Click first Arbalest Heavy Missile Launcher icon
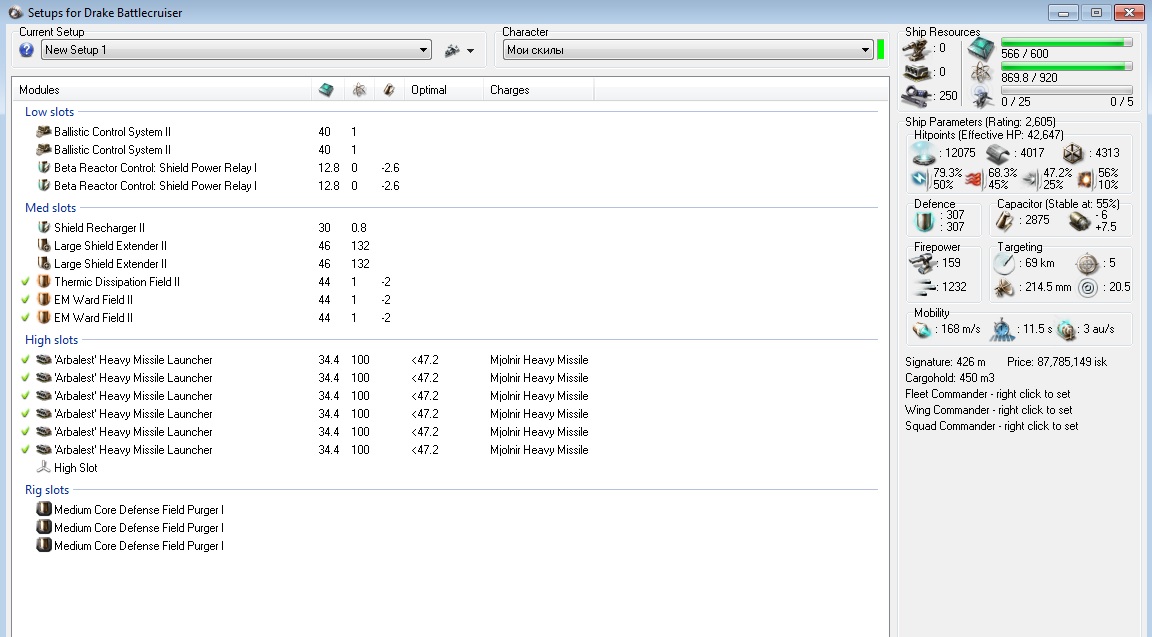 coord(43,360)
